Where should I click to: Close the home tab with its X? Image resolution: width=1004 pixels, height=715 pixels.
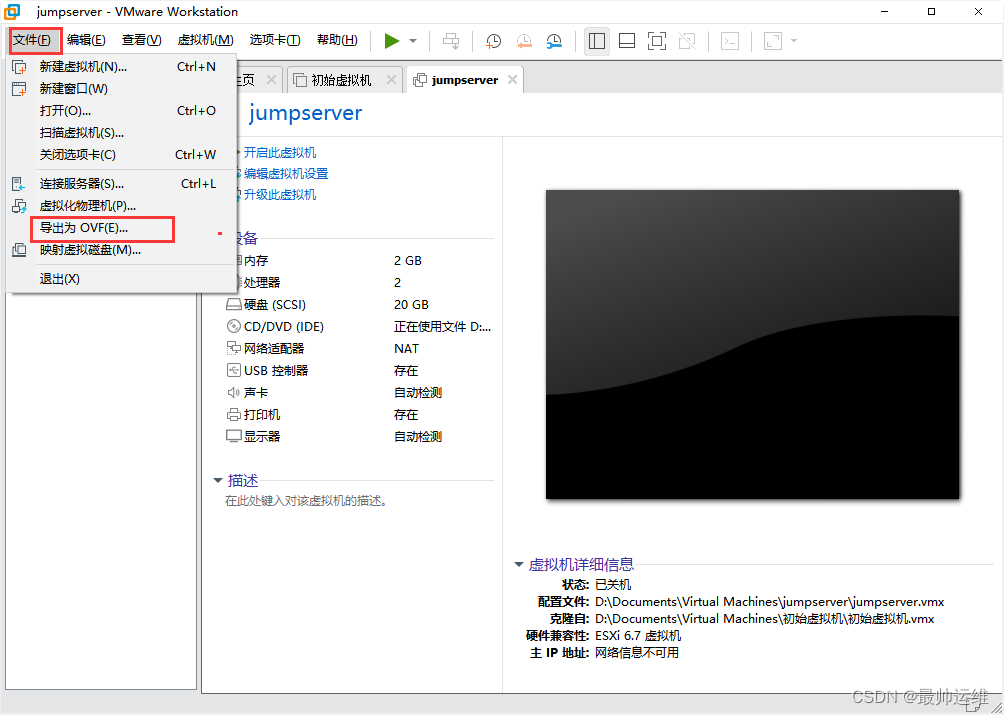271,80
